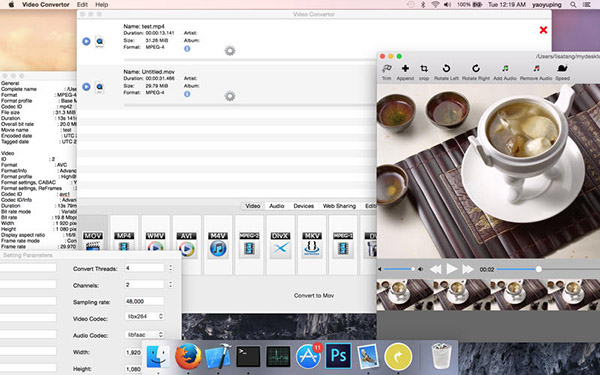The height and width of the screenshot is (375, 600).
Task: Open Trash from the Dock
Action: pos(441,356)
